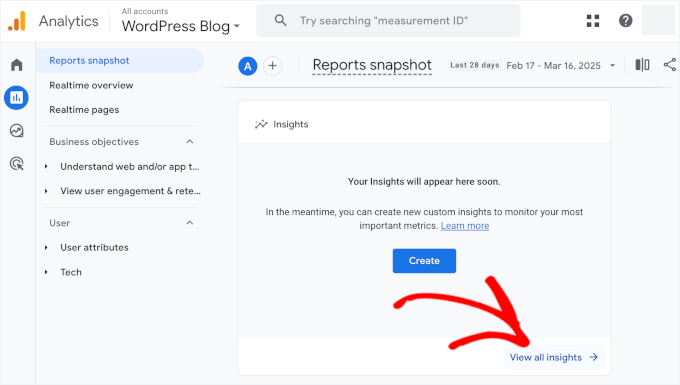This screenshot has height=385, width=680.
Task: Click the Create insights button
Action: click(x=424, y=261)
